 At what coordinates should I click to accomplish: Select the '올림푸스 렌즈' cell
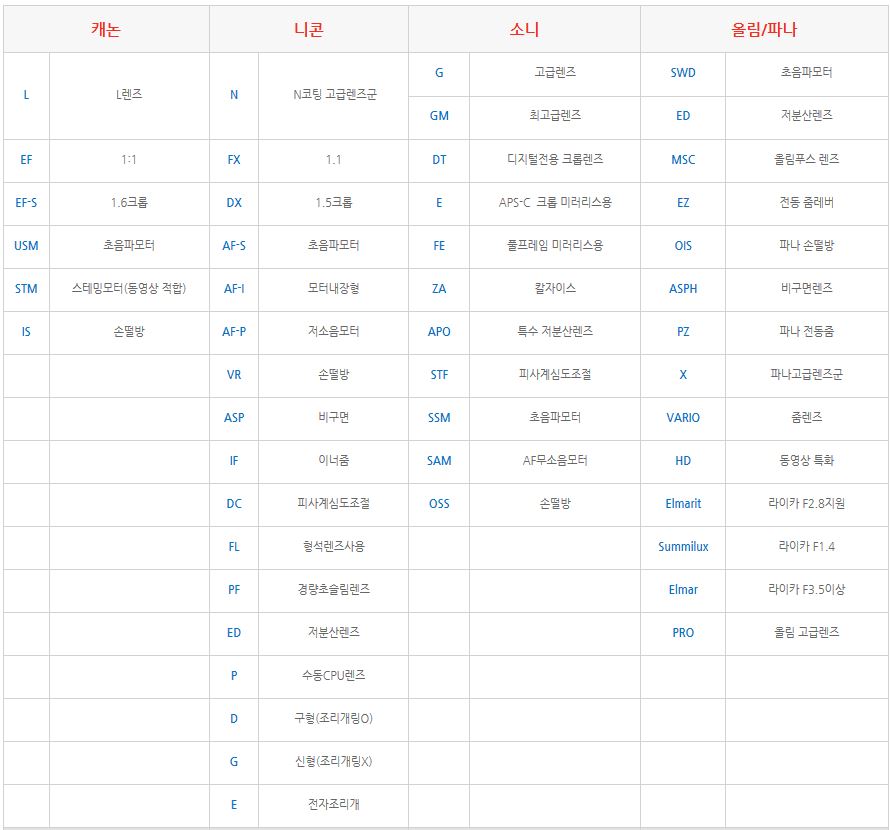pos(807,160)
